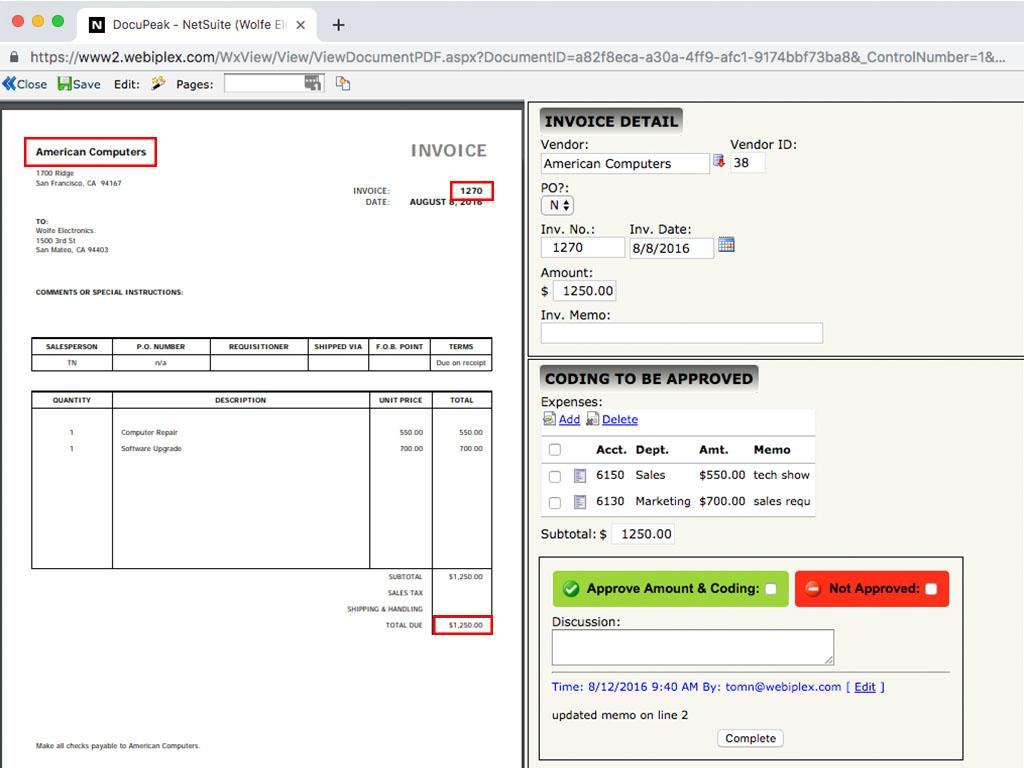Click the vendor lookup icon beside Vendor field
The image size is (1024, 768).
[x=718, y=162]
